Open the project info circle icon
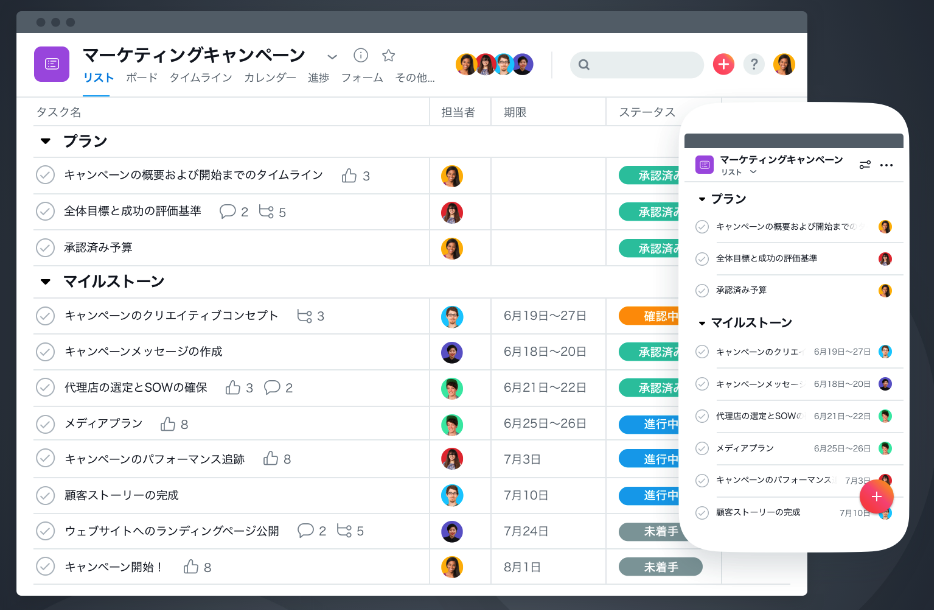The height and width of the screenshot is (610, 934). (361, 55)
